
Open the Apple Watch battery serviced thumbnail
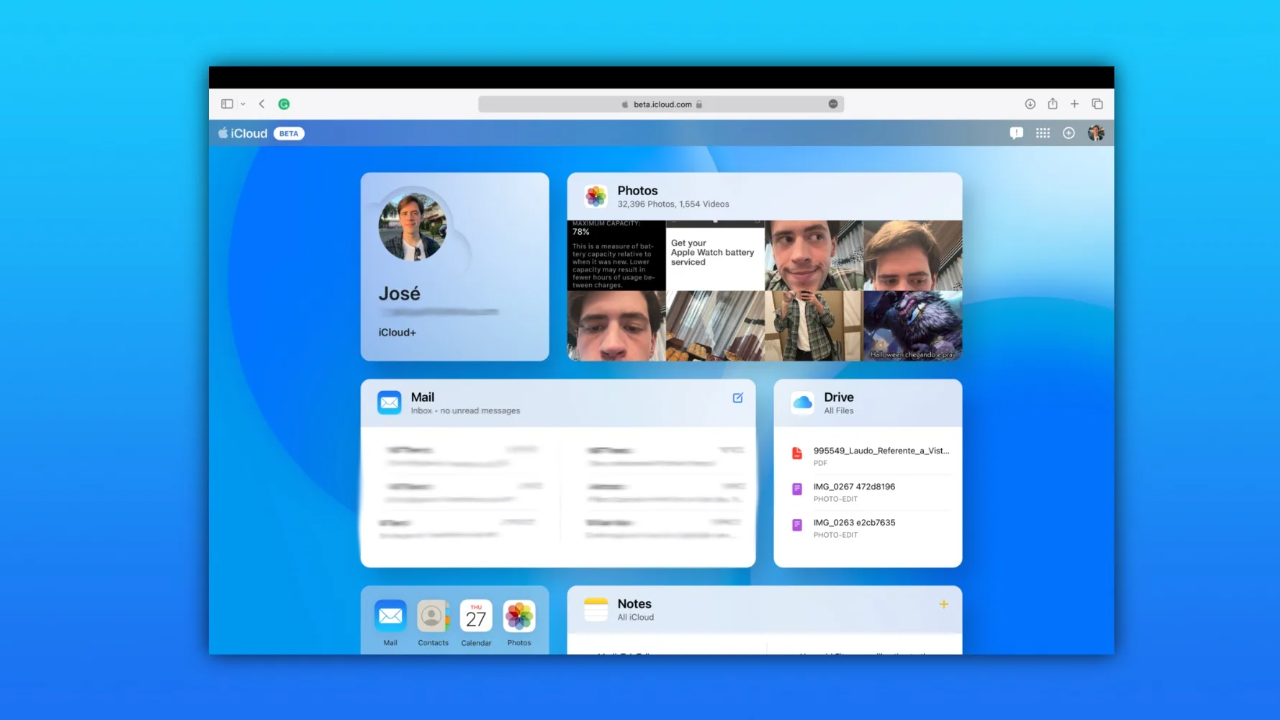(715, 256)
